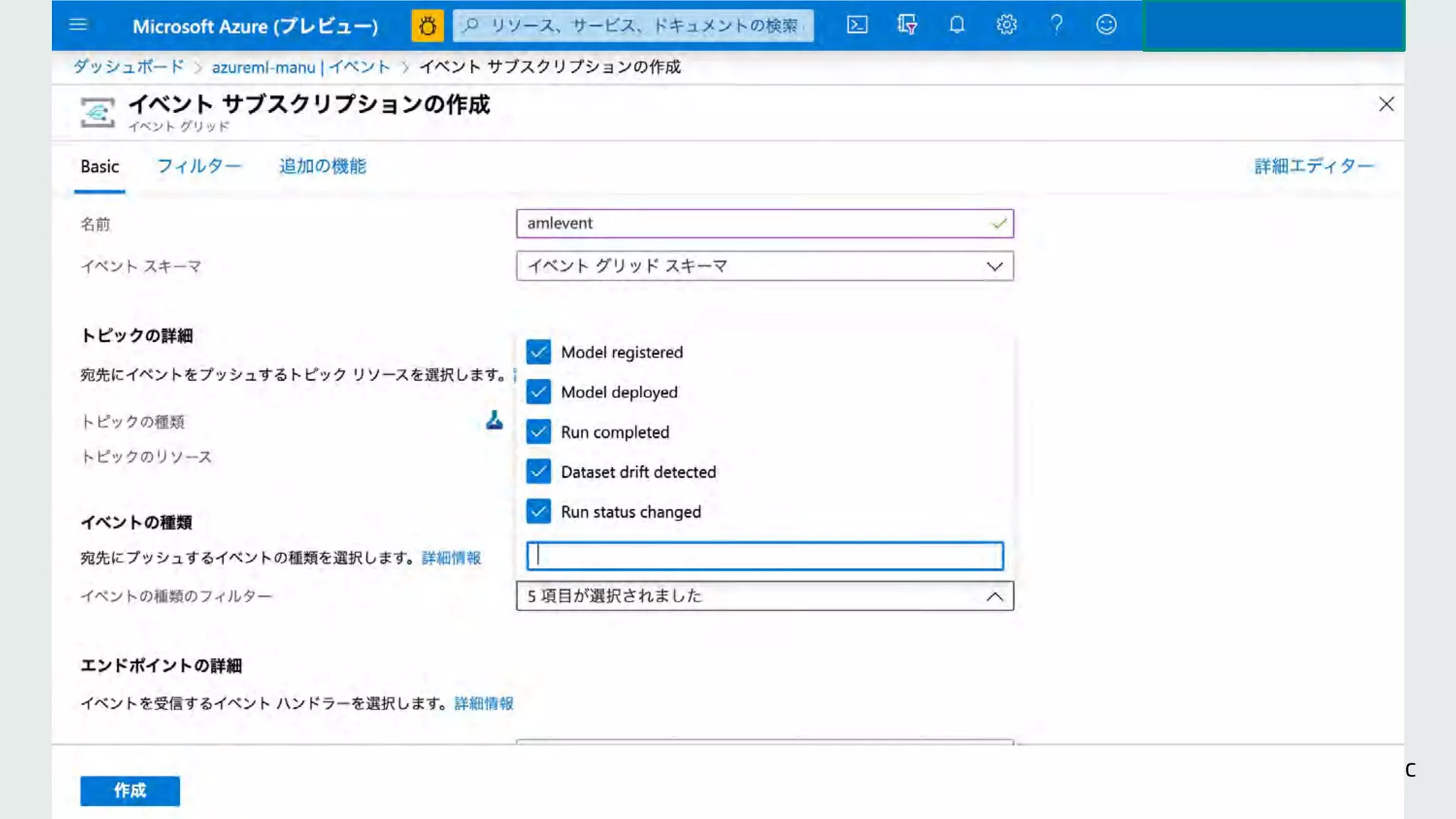The width and height of the screenshot is (1456, 819).
Task: Expand the event schema dropdown
Action: point(764,266)
